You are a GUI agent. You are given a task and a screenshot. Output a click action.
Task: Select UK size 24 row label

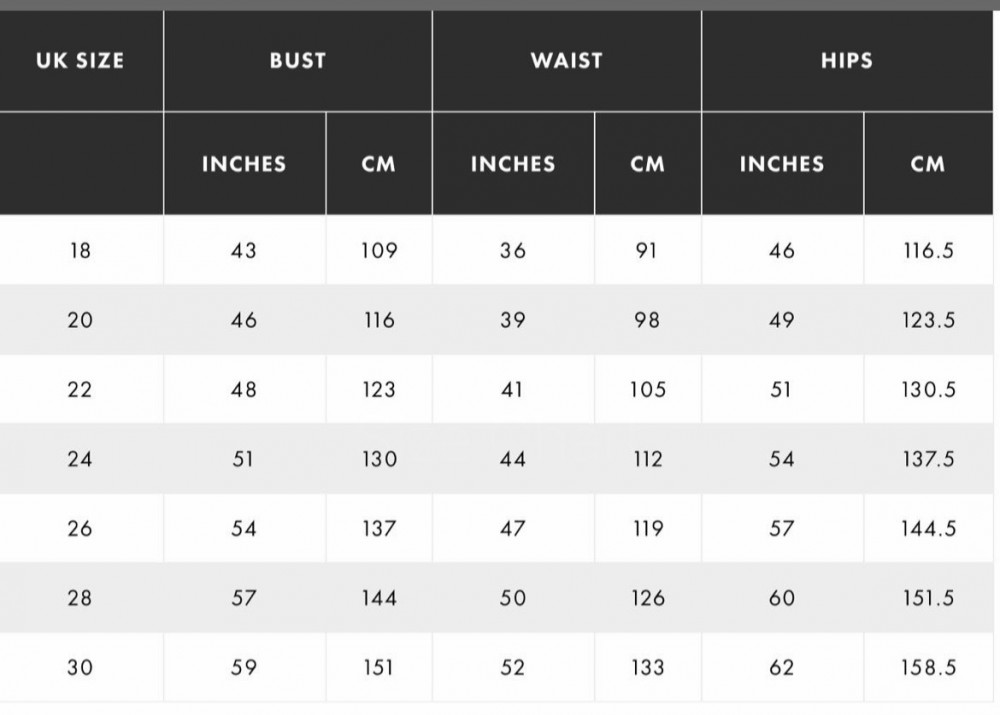(x=80, y=459)
